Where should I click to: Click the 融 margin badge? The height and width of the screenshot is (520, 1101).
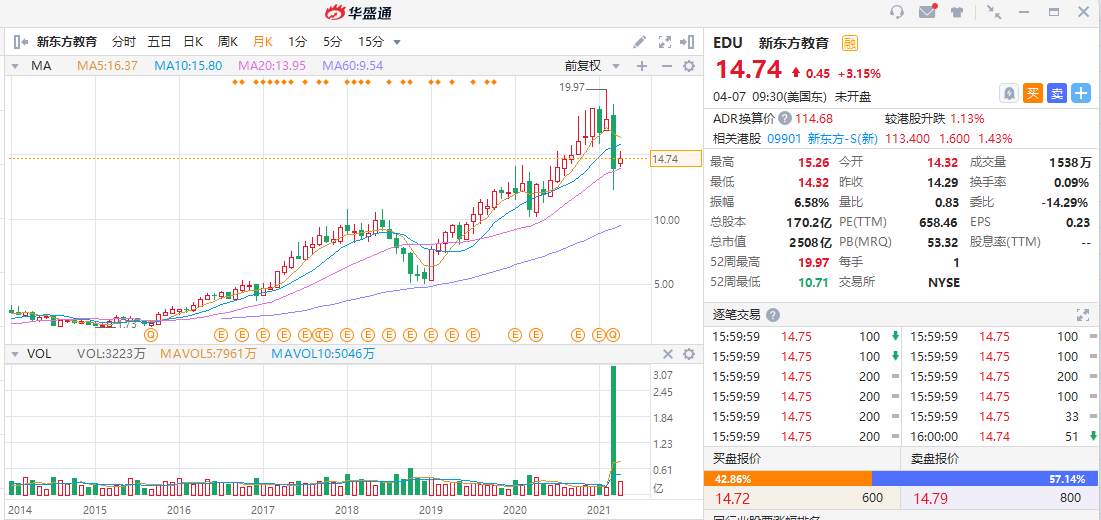[x=850, y=43]
